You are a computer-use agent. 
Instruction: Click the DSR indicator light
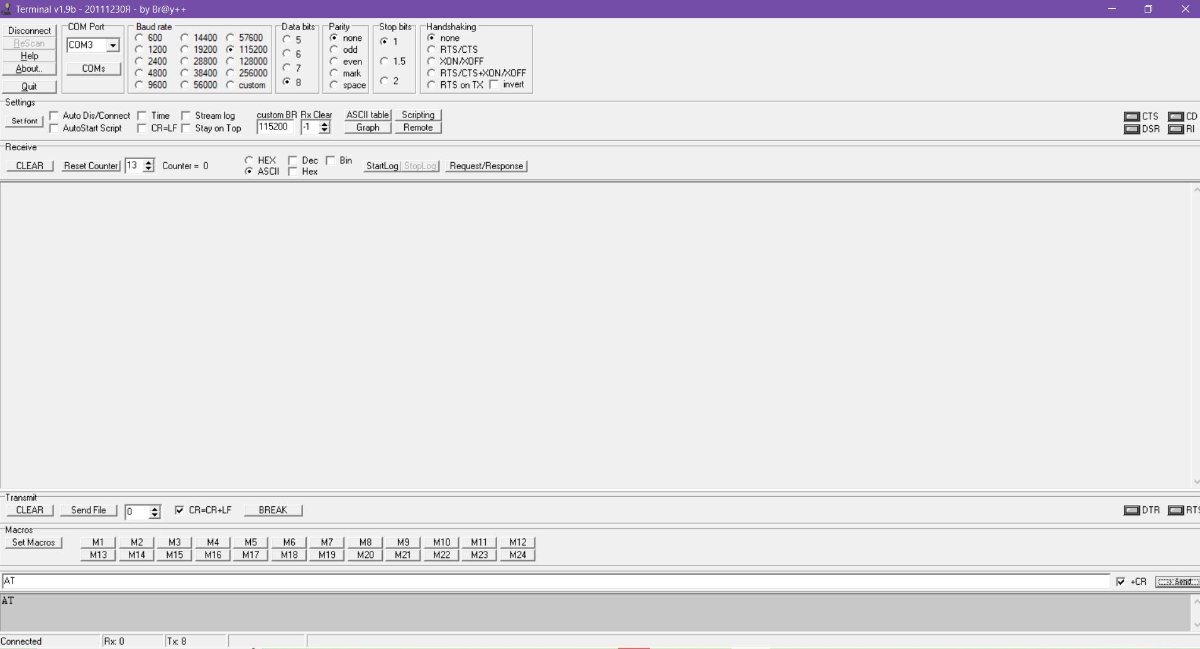1132,128
